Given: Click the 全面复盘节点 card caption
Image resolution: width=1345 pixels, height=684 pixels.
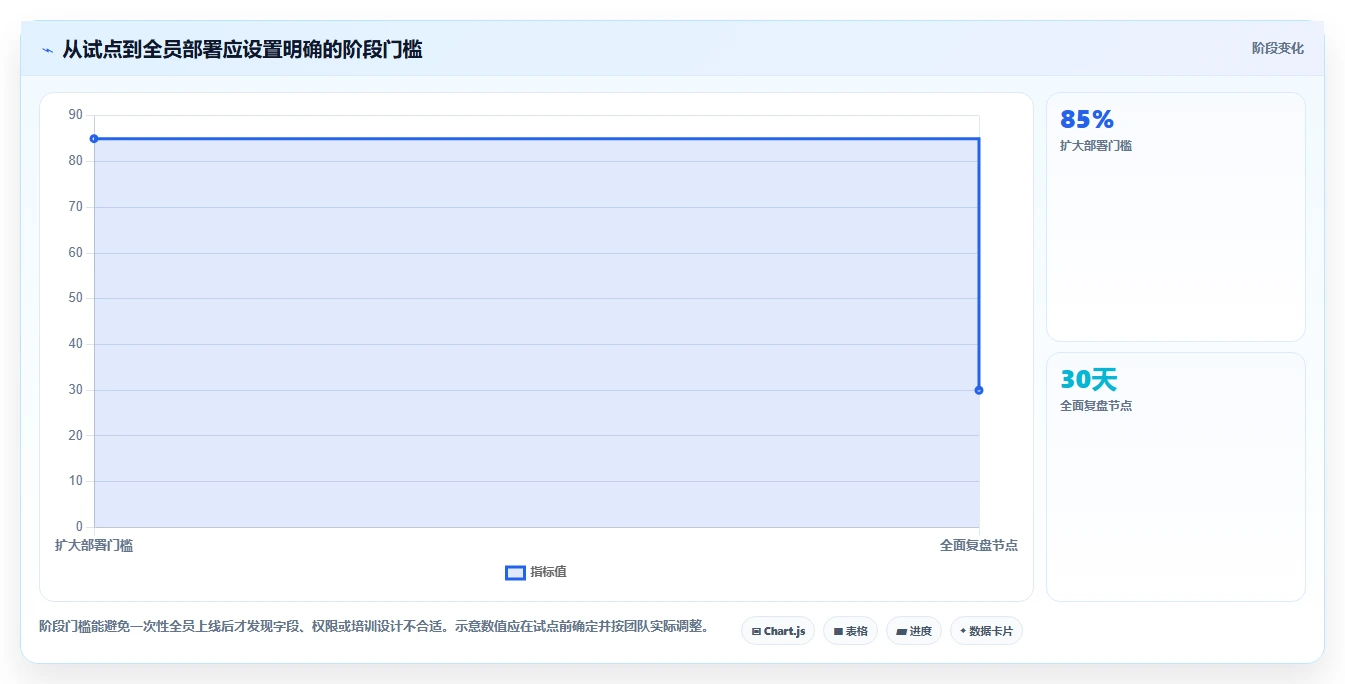Looking at the screenshot, I should [1096, 406].
